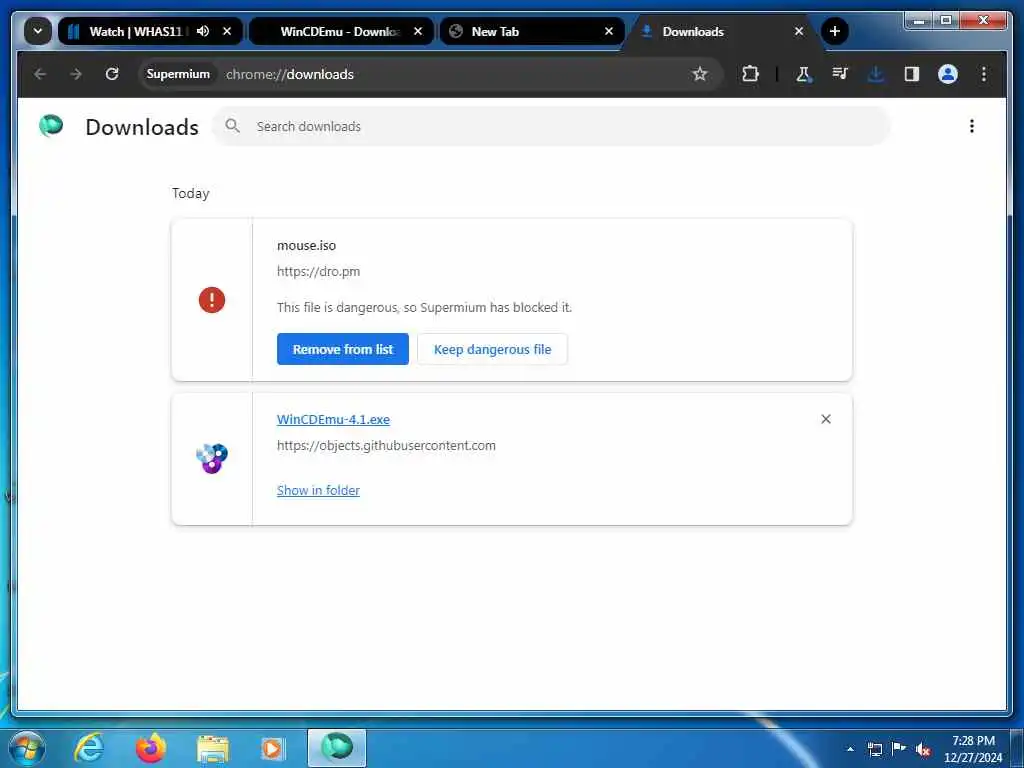Image resolution: width=1024 pixels, height=768 pixels.
Task: Click the Search downloads field
Action: pos(551,126)
